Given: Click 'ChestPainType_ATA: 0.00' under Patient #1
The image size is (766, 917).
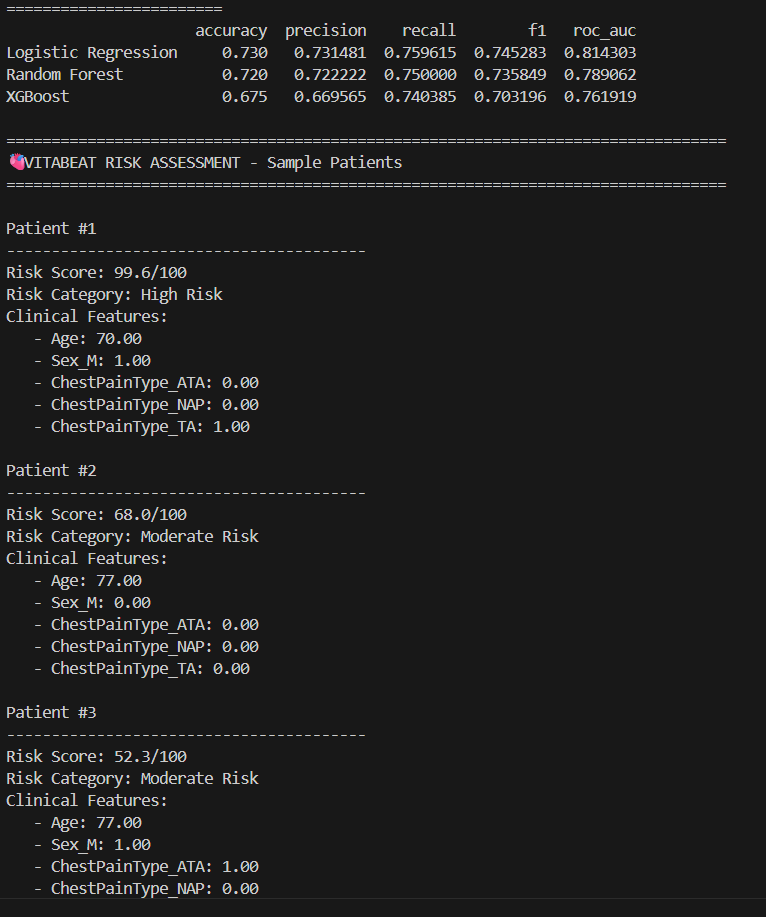Looking at the screenshot, I should (146, 382).
